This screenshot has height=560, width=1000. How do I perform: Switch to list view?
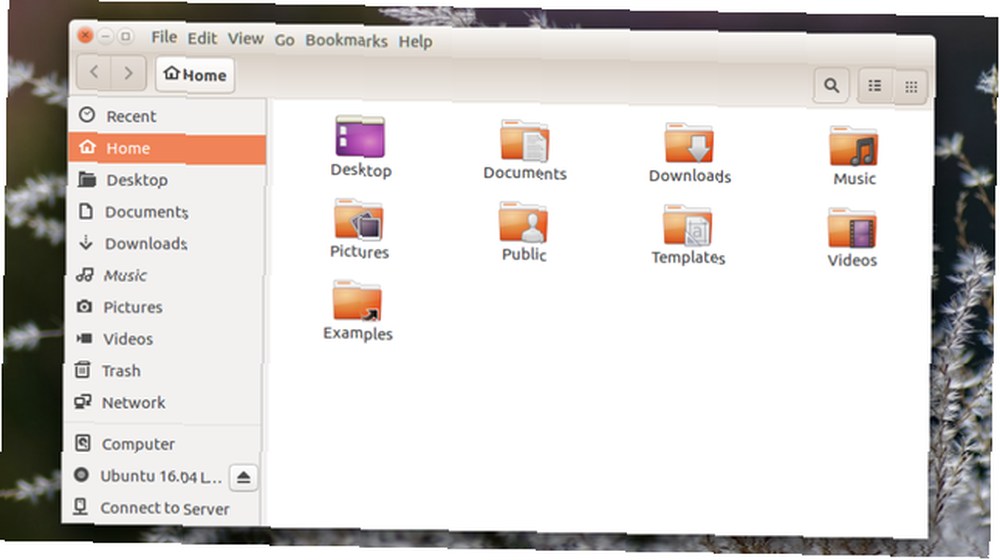click(874, 85)
